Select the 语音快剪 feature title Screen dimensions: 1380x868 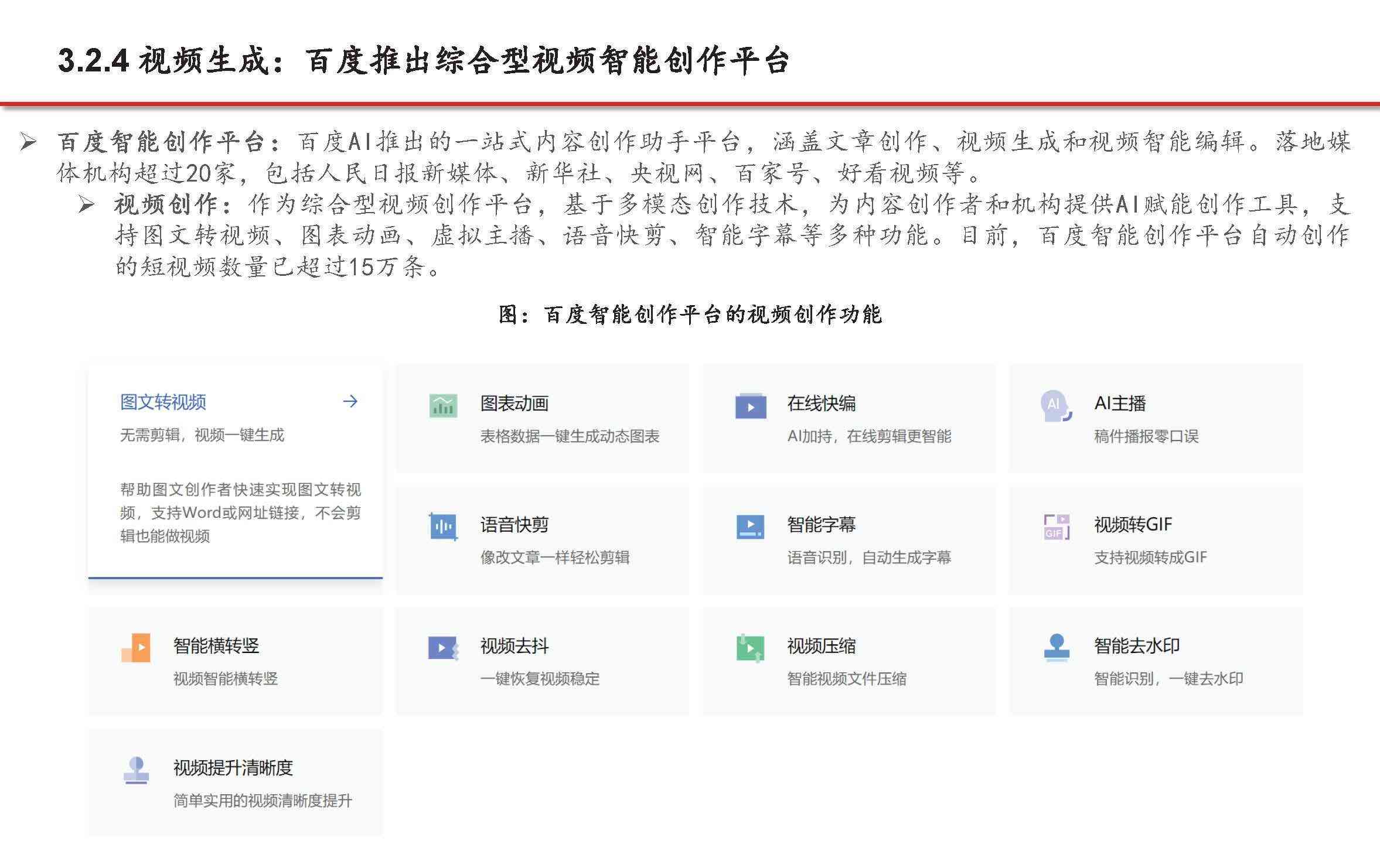point(514,524)
